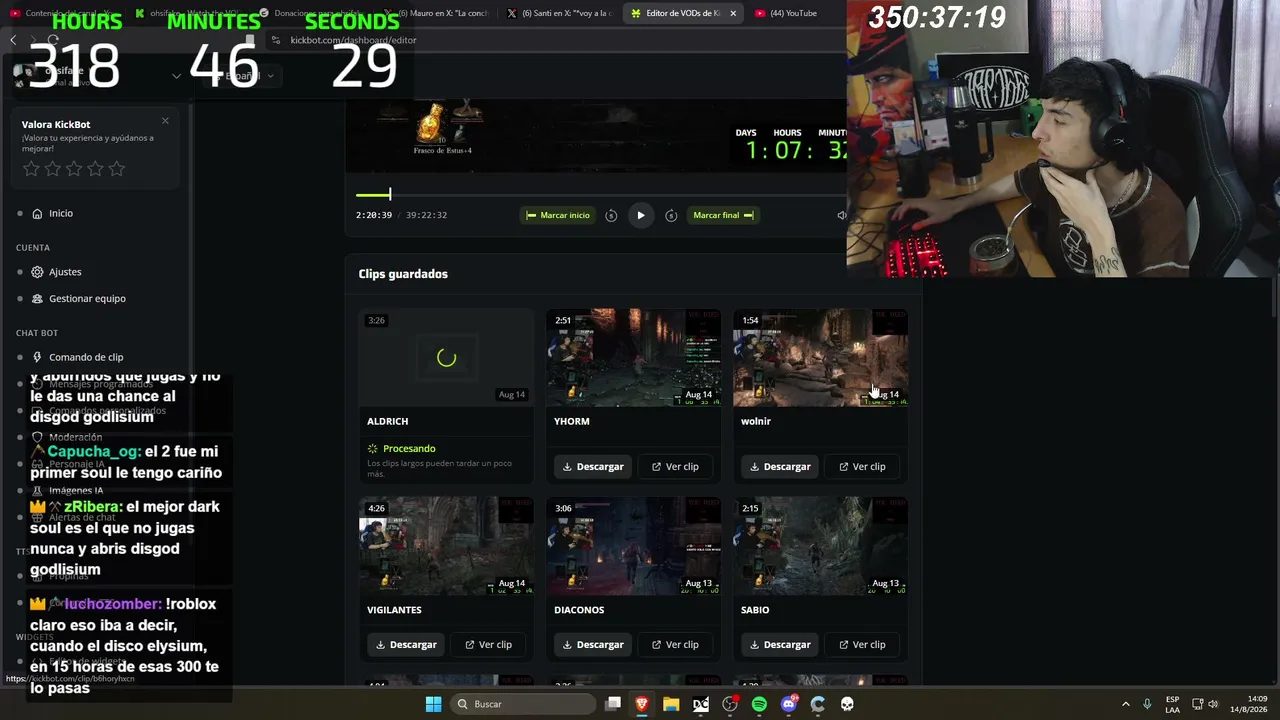Download the VIGILANTES clip
The image size is (1280, 720).
(406, 644)
